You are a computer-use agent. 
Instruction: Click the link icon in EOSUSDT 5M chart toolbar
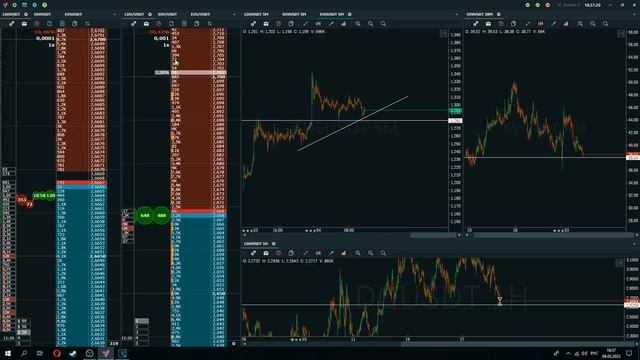pyautogui.click(x=253, y=24)
